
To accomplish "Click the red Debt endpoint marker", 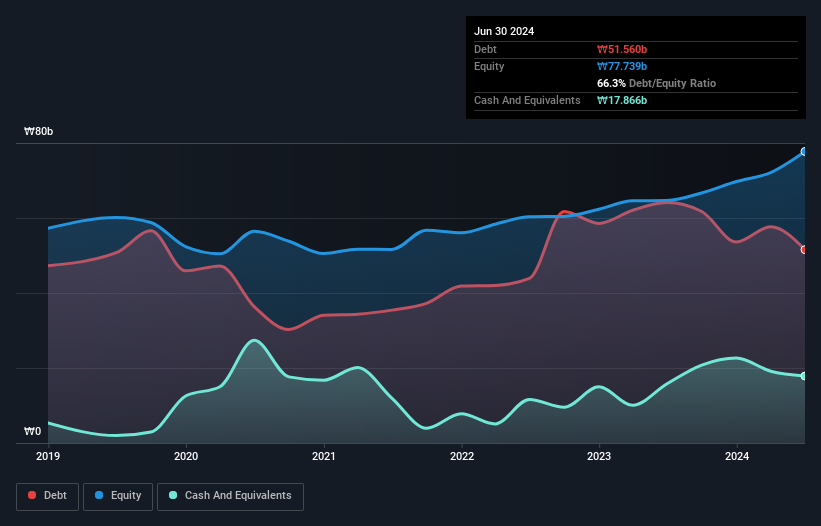I will (x=804, y=250).
